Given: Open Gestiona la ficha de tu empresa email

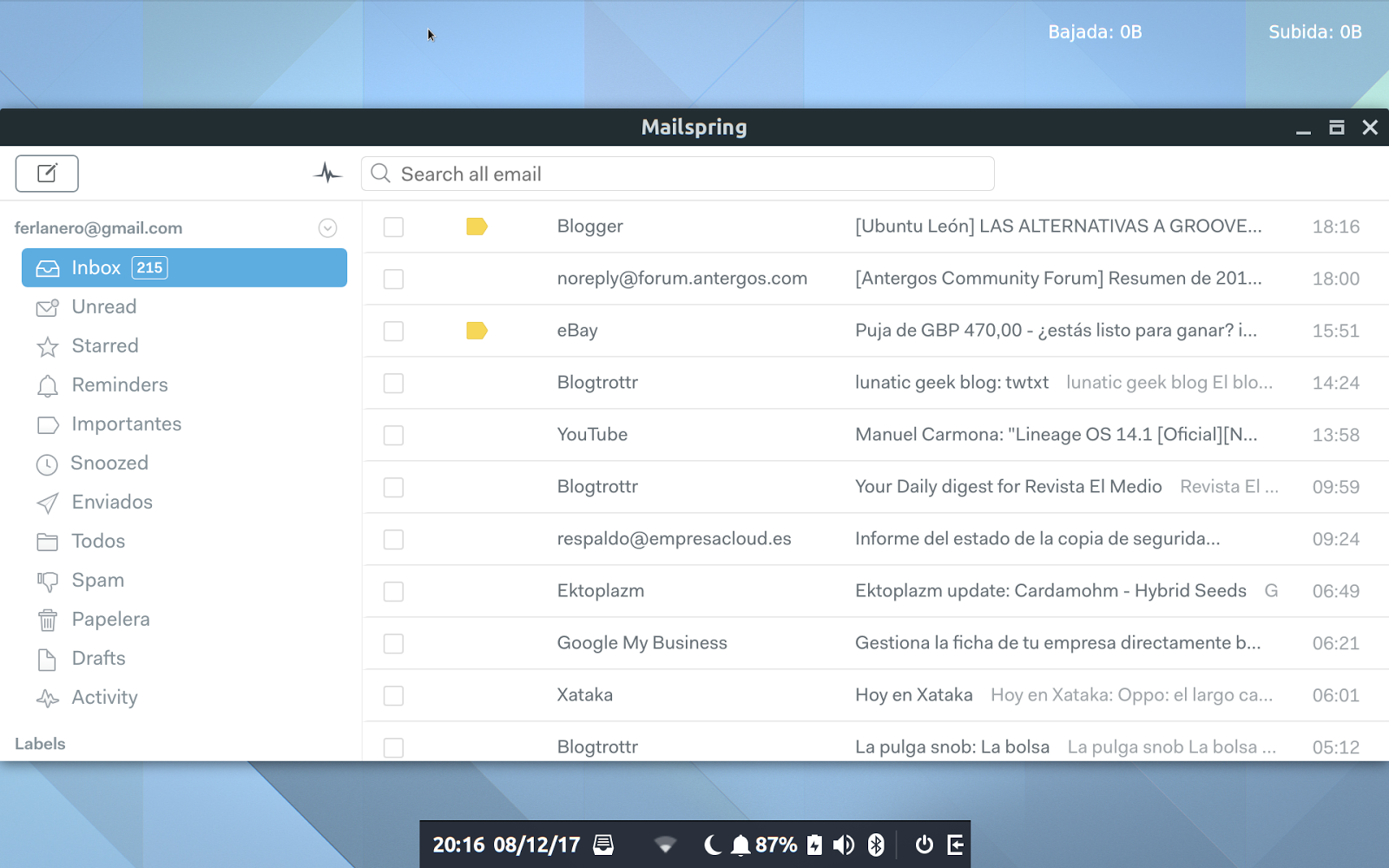Looking at the screenshot, I should point(876,643).
